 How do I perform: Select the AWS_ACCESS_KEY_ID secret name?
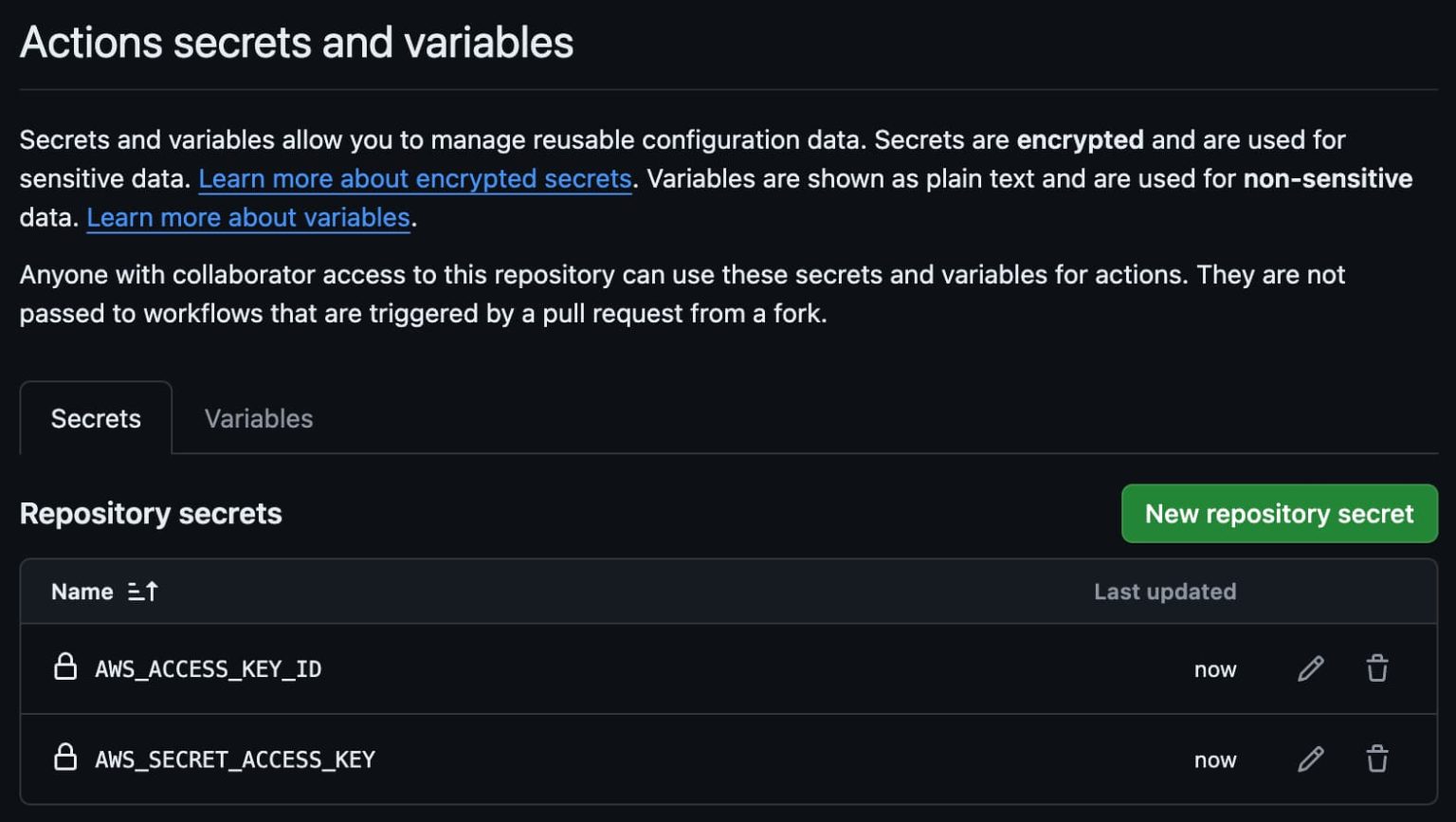tap(209, 669)
